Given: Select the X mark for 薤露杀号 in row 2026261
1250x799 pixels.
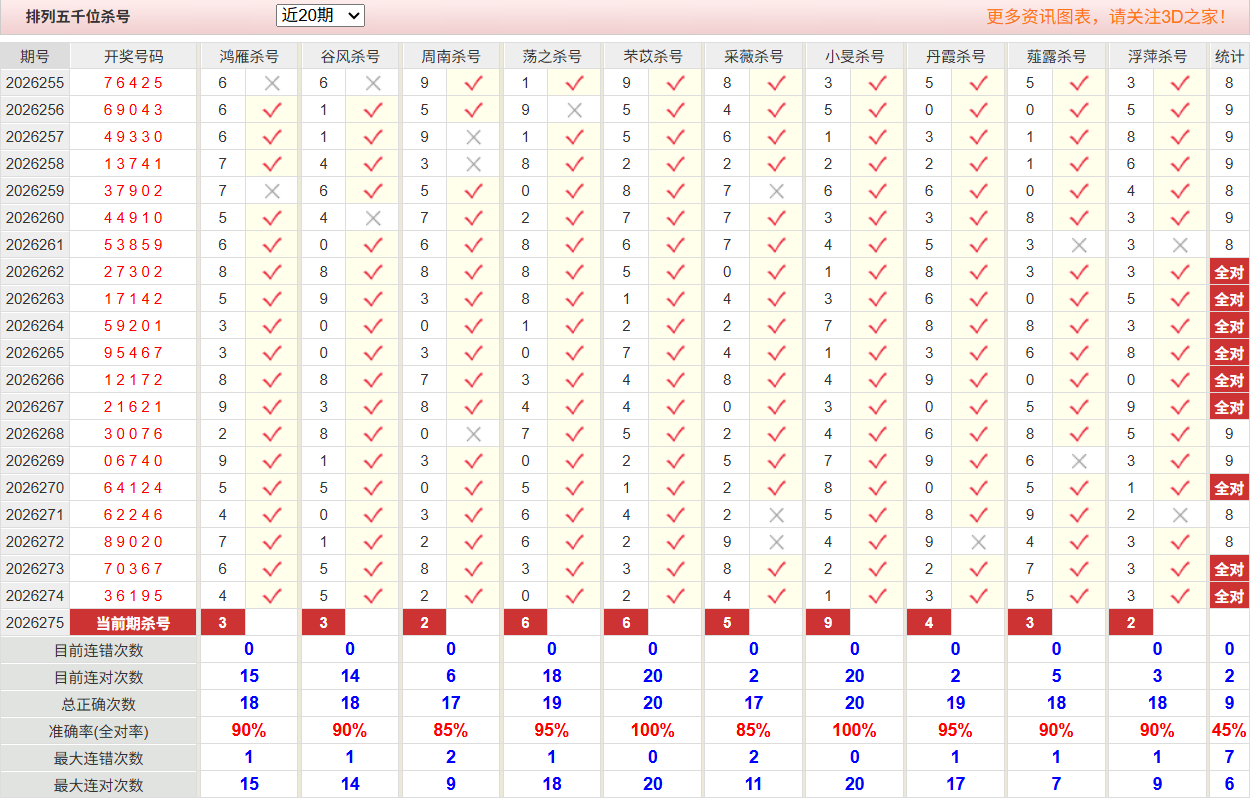Looking at the screenshot, I should [x=1078, y=245].
